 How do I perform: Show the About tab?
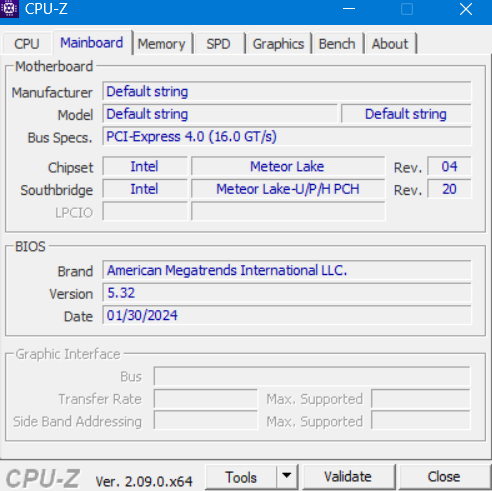390,44
